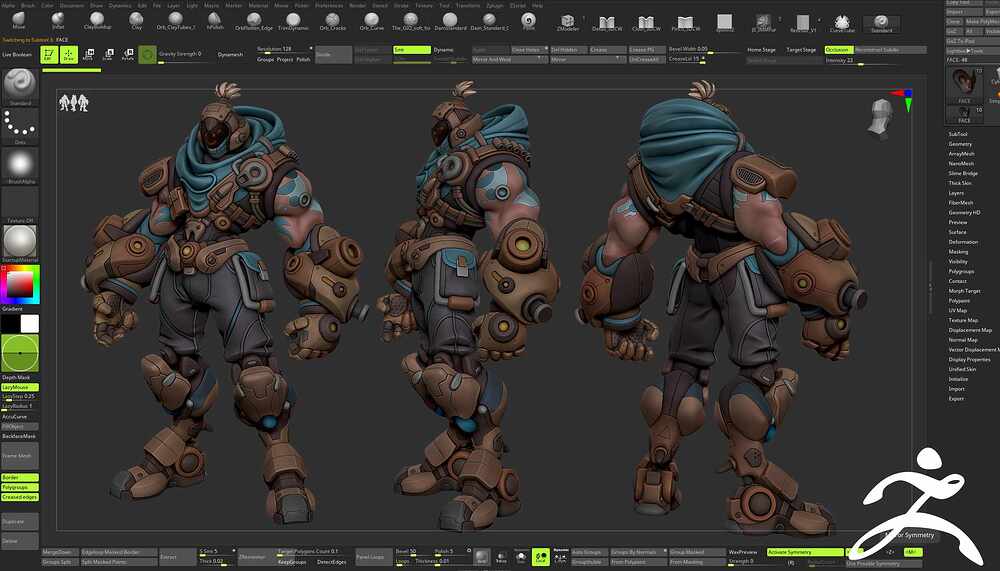Open the Brush menu

[28, 5]
